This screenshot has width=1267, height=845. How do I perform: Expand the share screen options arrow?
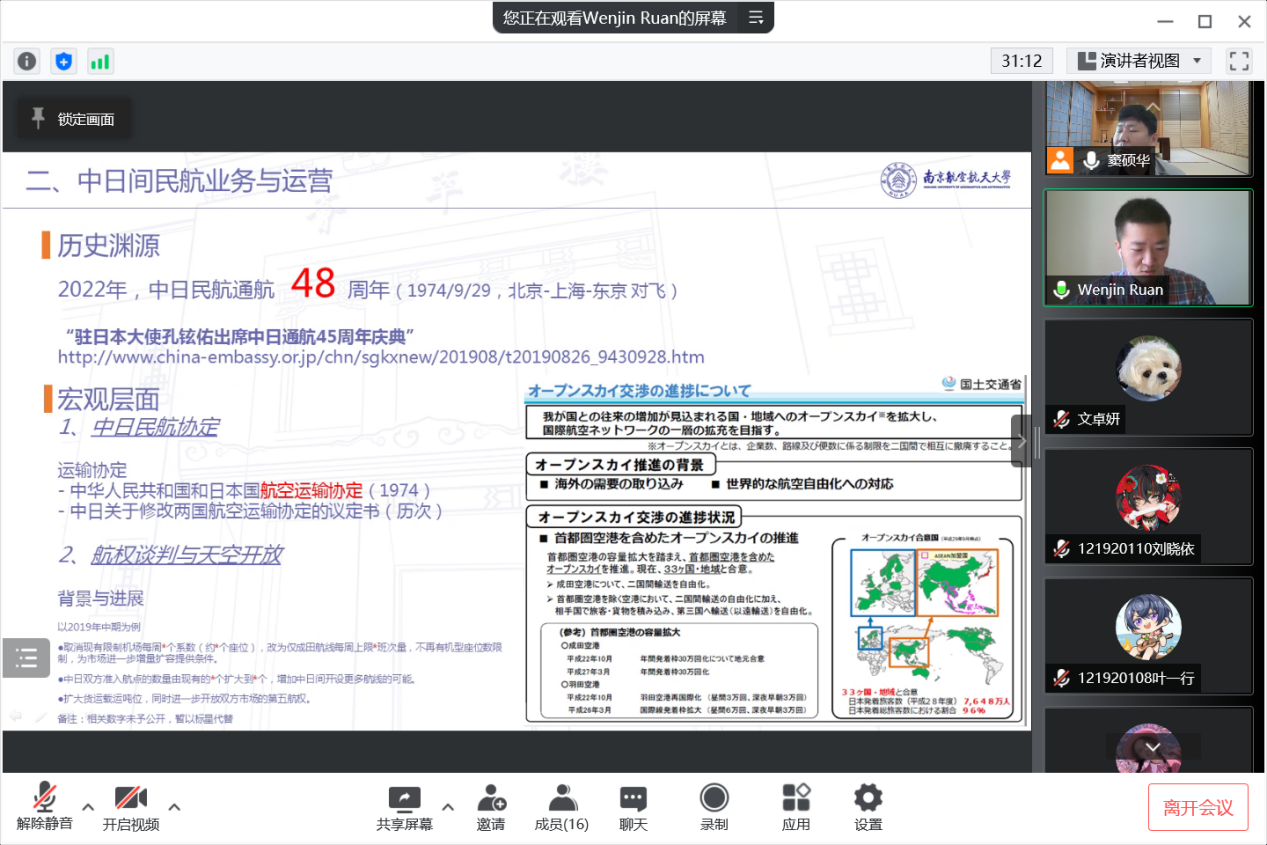(448, 807)
